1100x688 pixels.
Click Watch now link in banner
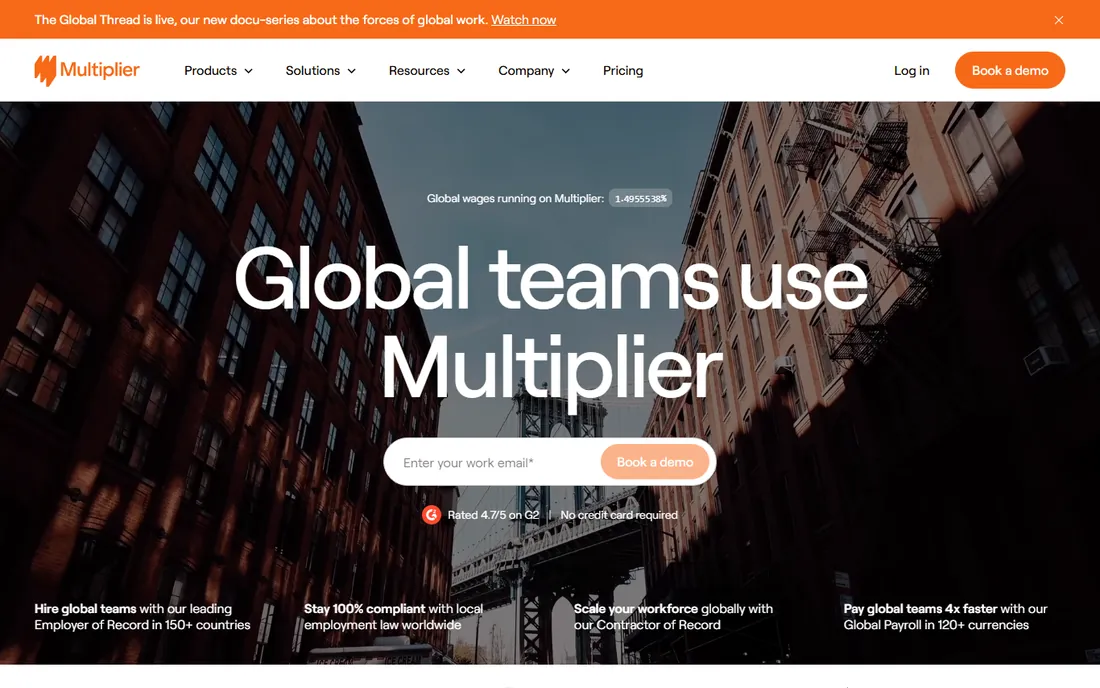(523, 20)
